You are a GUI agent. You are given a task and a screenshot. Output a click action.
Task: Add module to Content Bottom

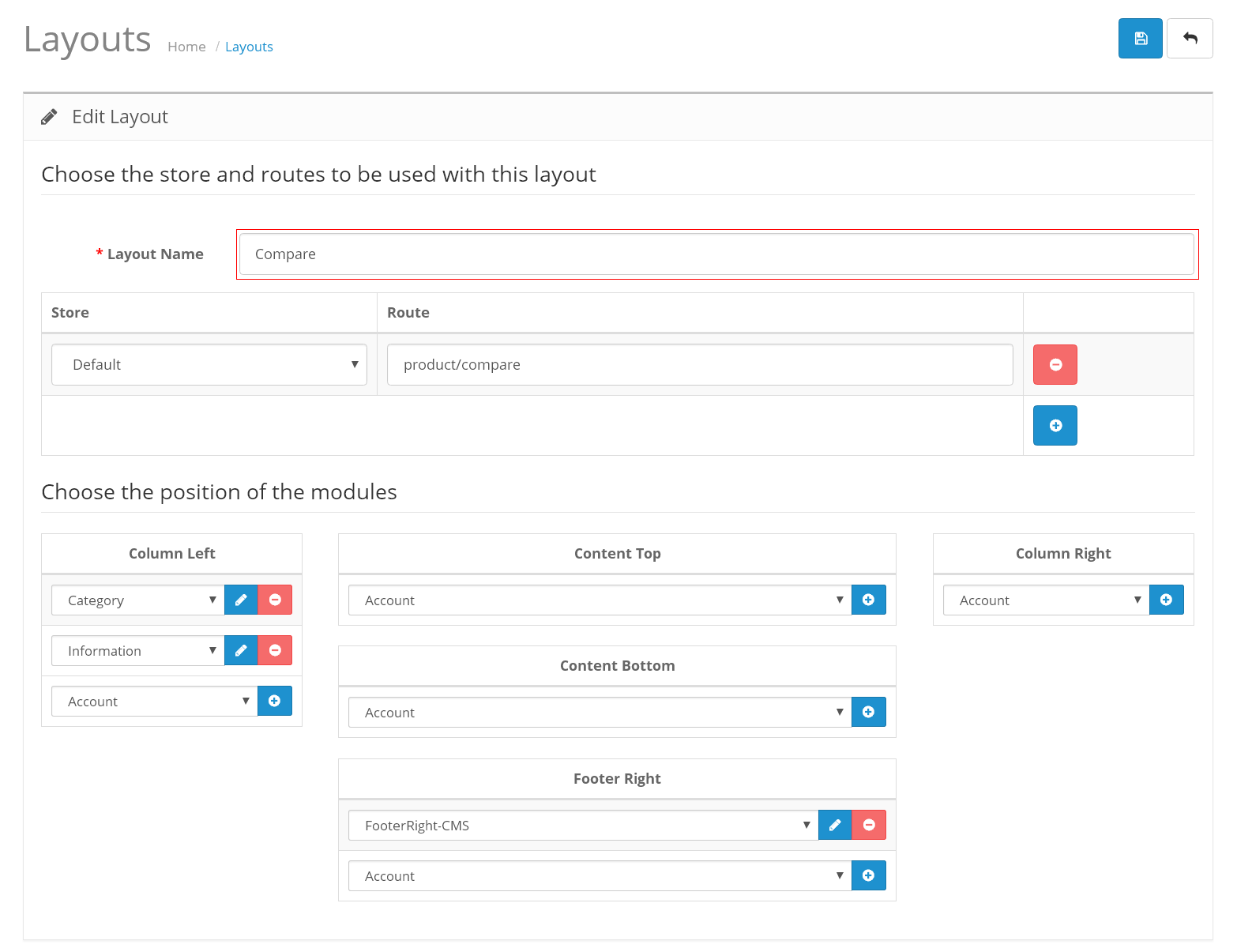[868, 712]
